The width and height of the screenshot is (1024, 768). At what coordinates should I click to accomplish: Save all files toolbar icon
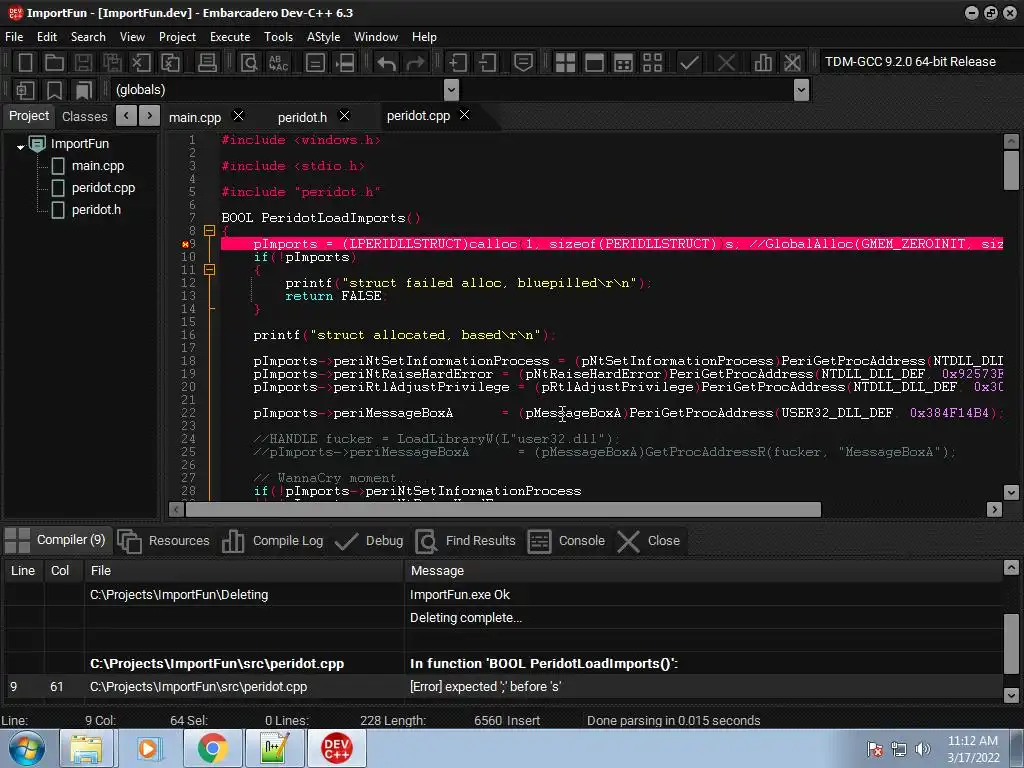click(x=112, y=63)
